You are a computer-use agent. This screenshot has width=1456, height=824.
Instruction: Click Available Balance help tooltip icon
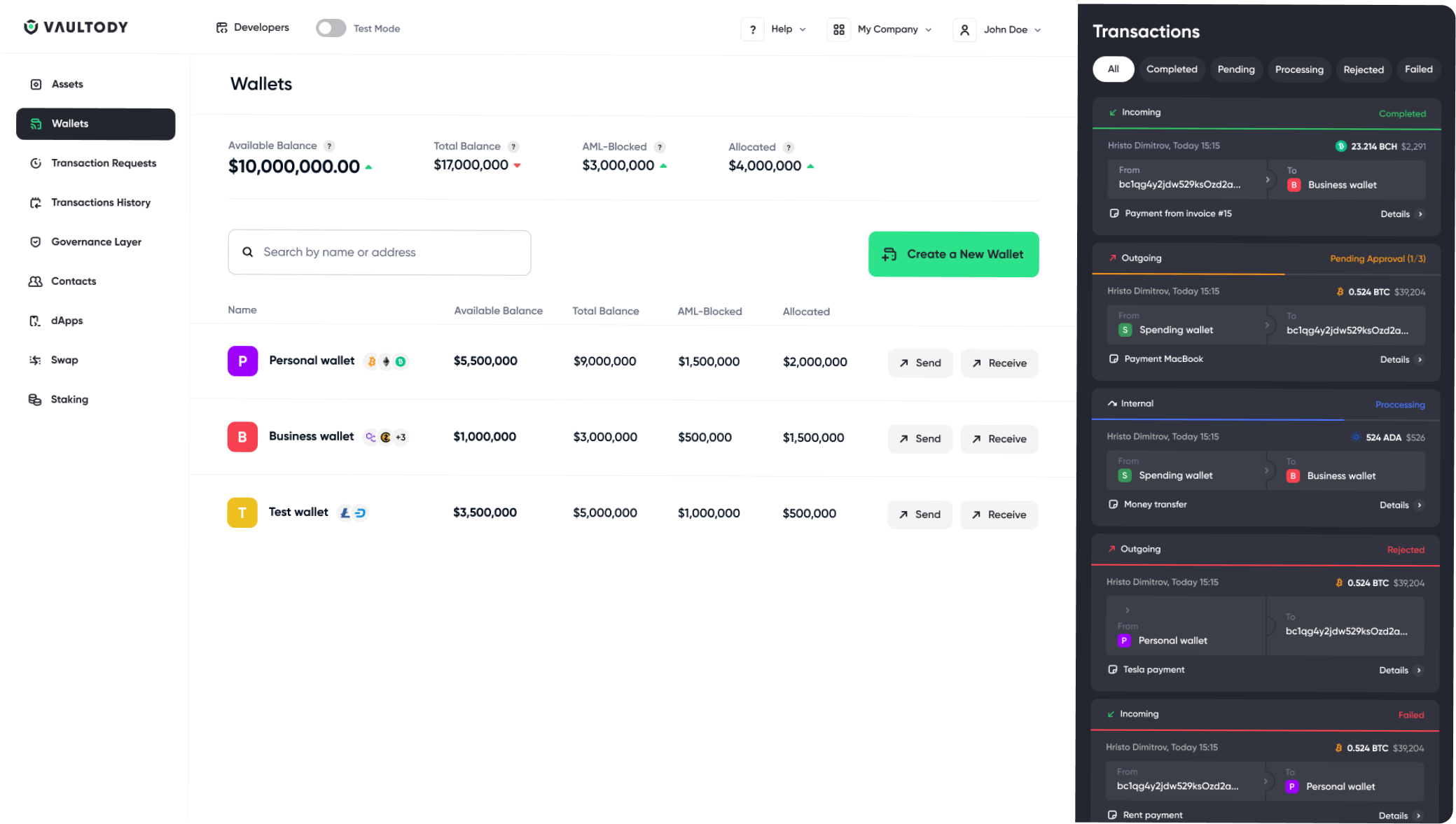(329, 146)
